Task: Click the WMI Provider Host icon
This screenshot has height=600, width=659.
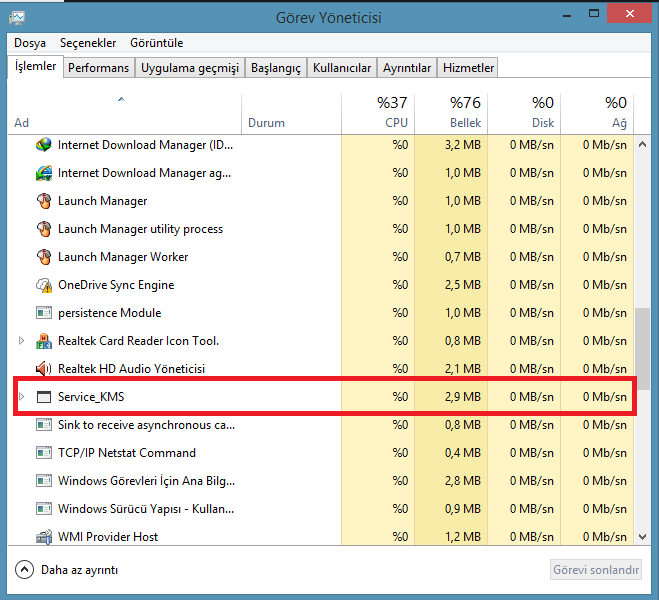Action: [43, 537]
